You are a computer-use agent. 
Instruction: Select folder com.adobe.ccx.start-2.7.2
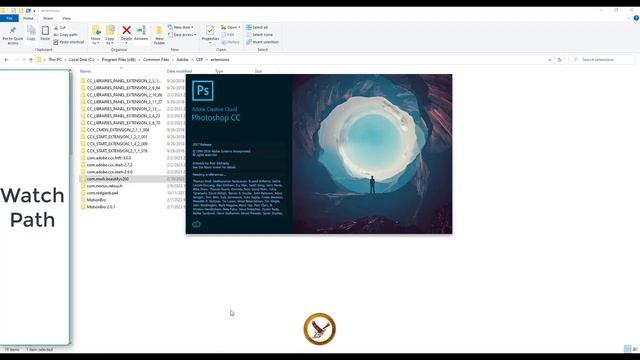(x=109, y=165)
